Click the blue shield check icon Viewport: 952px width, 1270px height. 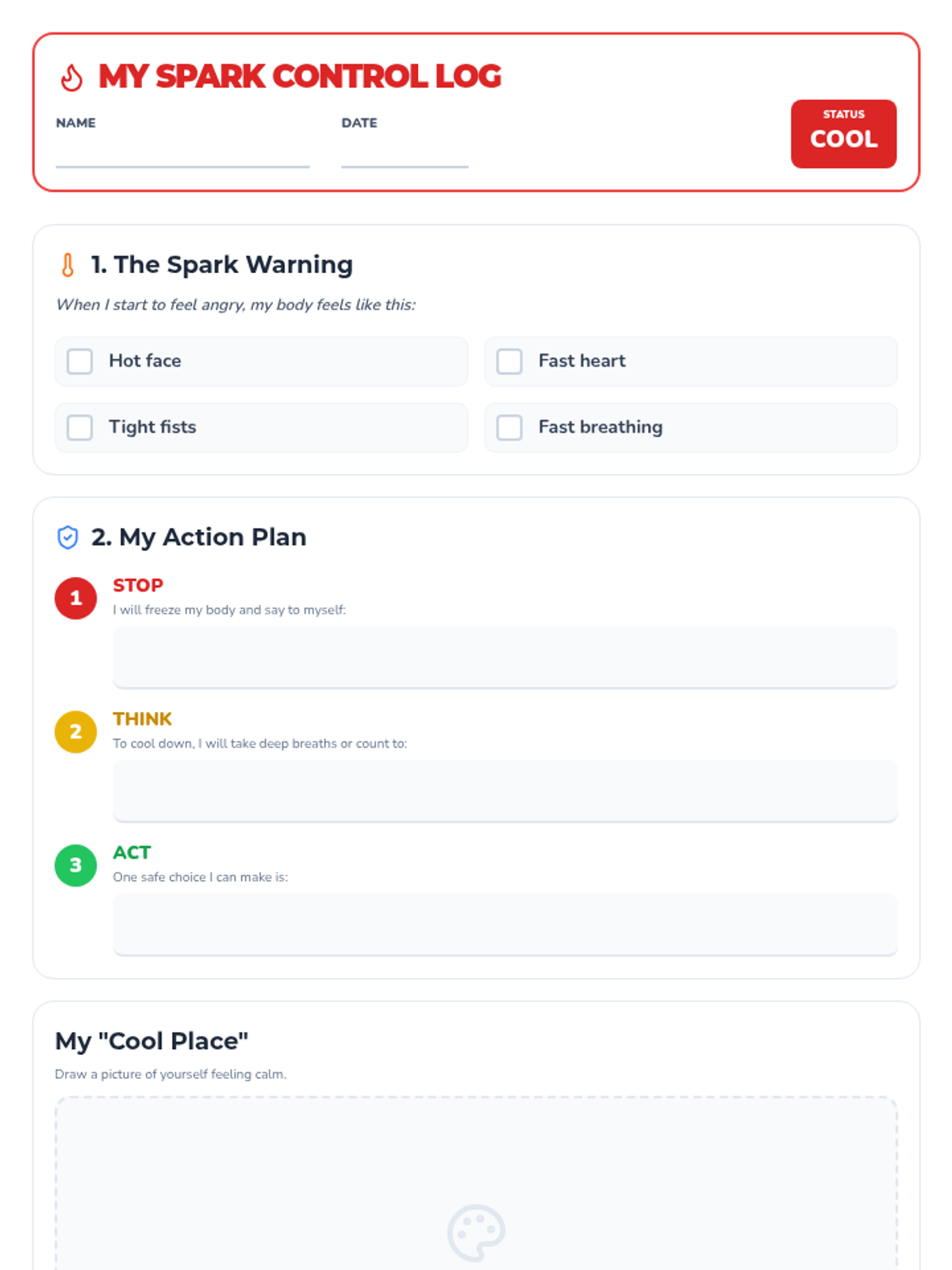point(68,537)
